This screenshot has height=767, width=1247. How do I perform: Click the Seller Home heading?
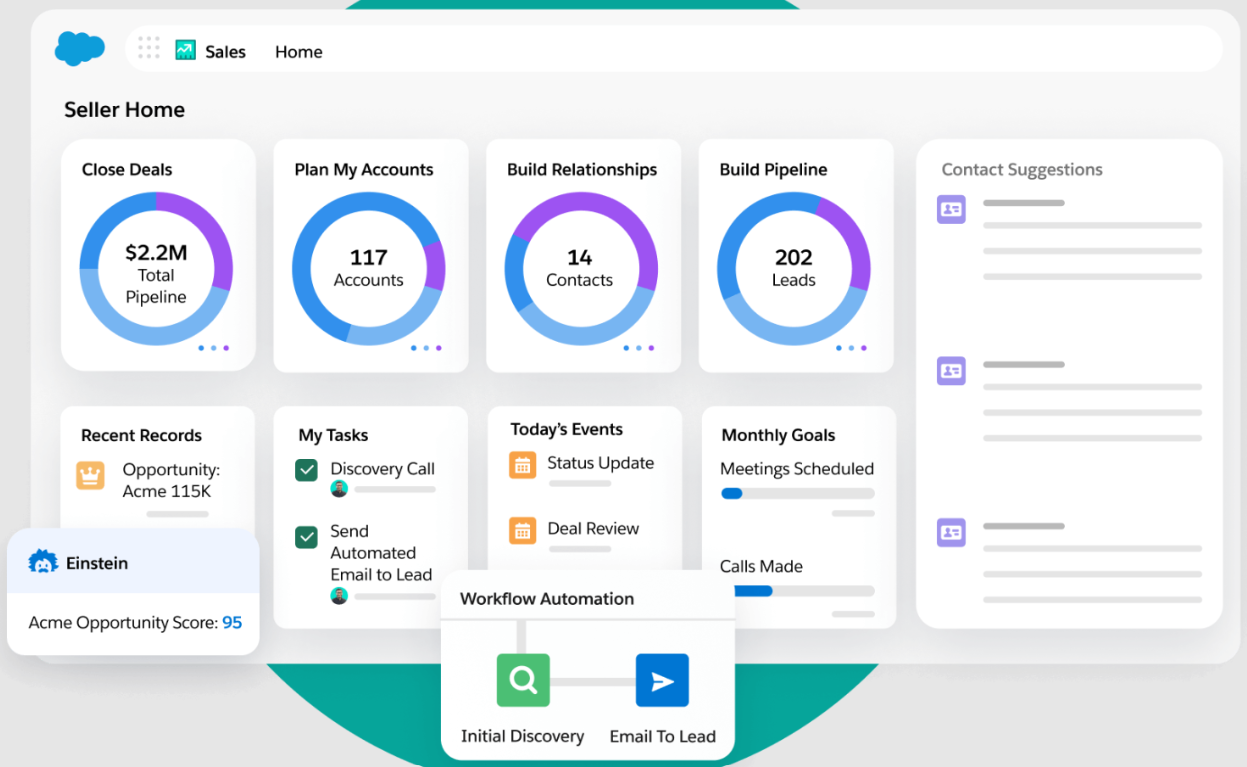pyautogui.click(x=125, y=110)
